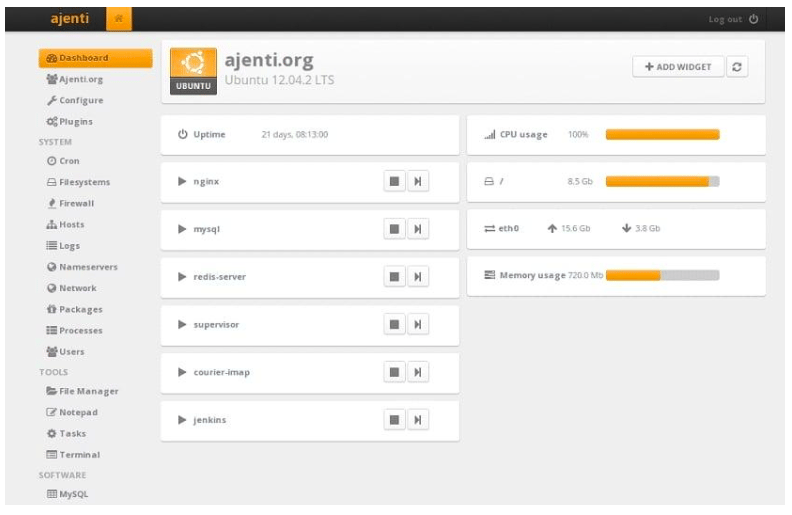The width and height of the screenshot is (792, 515).
Task: Click the disk icon beside root path
Action: (489, 181)
